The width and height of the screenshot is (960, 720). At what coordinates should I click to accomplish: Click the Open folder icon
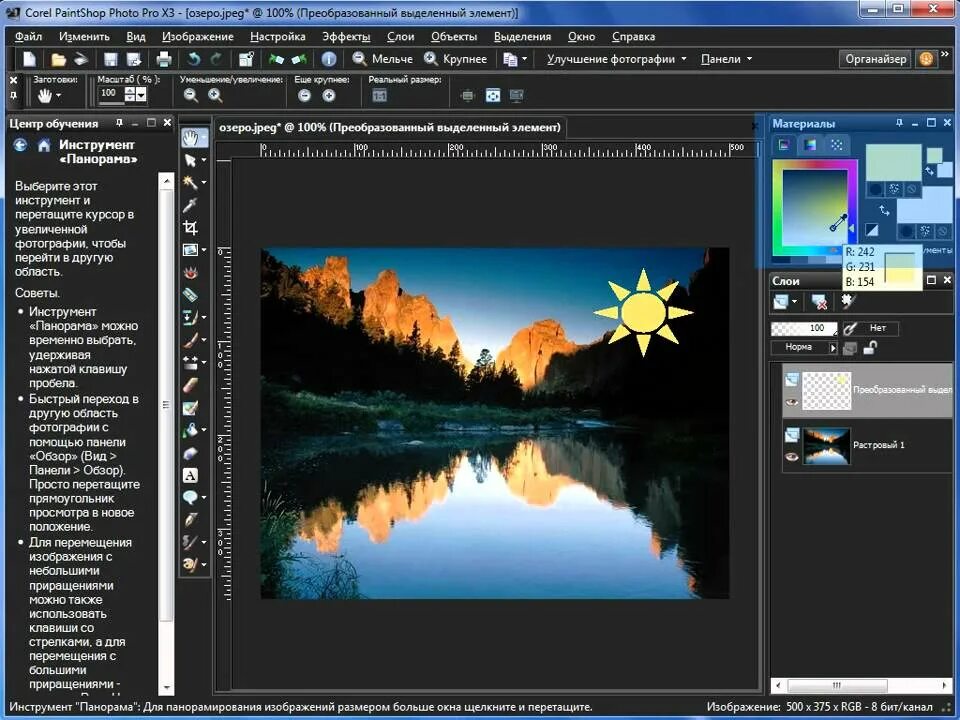tap(58, 59)
